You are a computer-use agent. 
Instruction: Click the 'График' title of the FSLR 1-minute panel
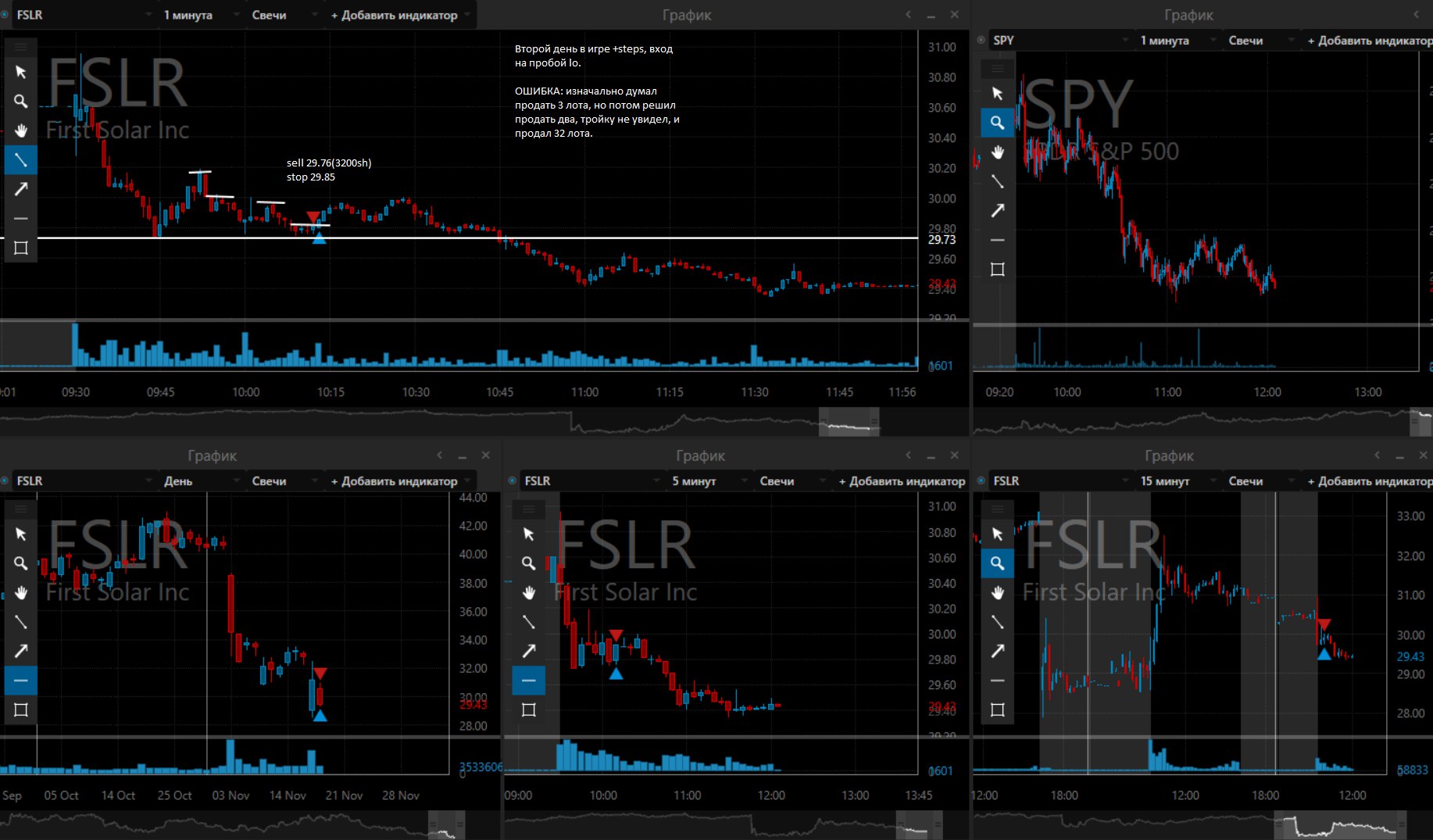(687, 15)
